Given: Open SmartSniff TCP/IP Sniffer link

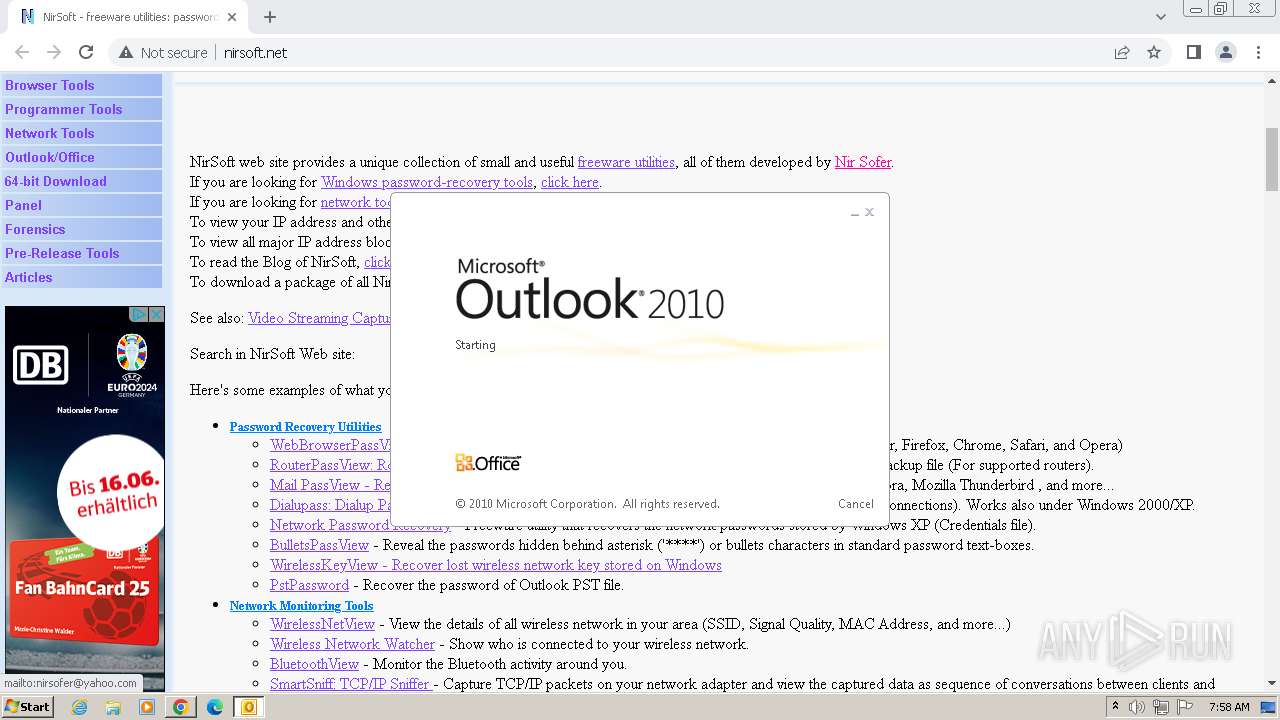Looking at the screenshot, I should (x=350, y=684).
